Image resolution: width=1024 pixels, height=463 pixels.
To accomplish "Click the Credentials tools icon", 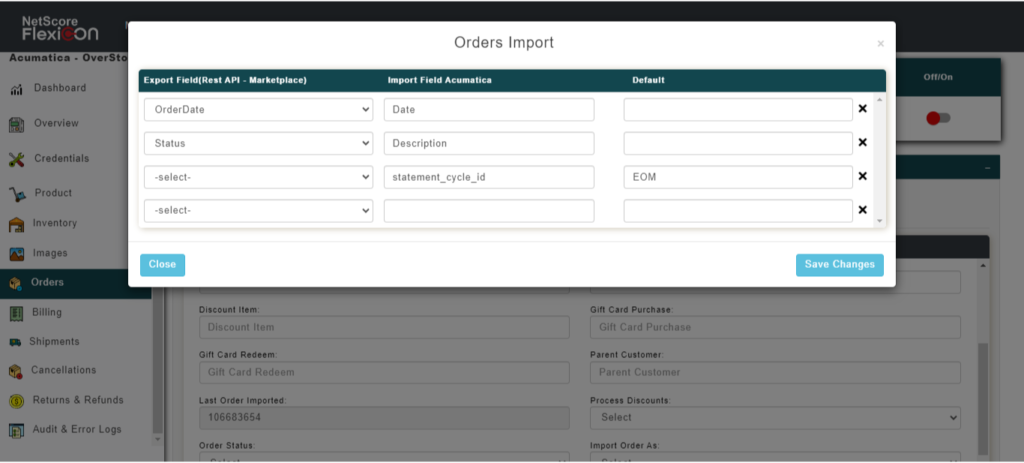I will [16, 159].
